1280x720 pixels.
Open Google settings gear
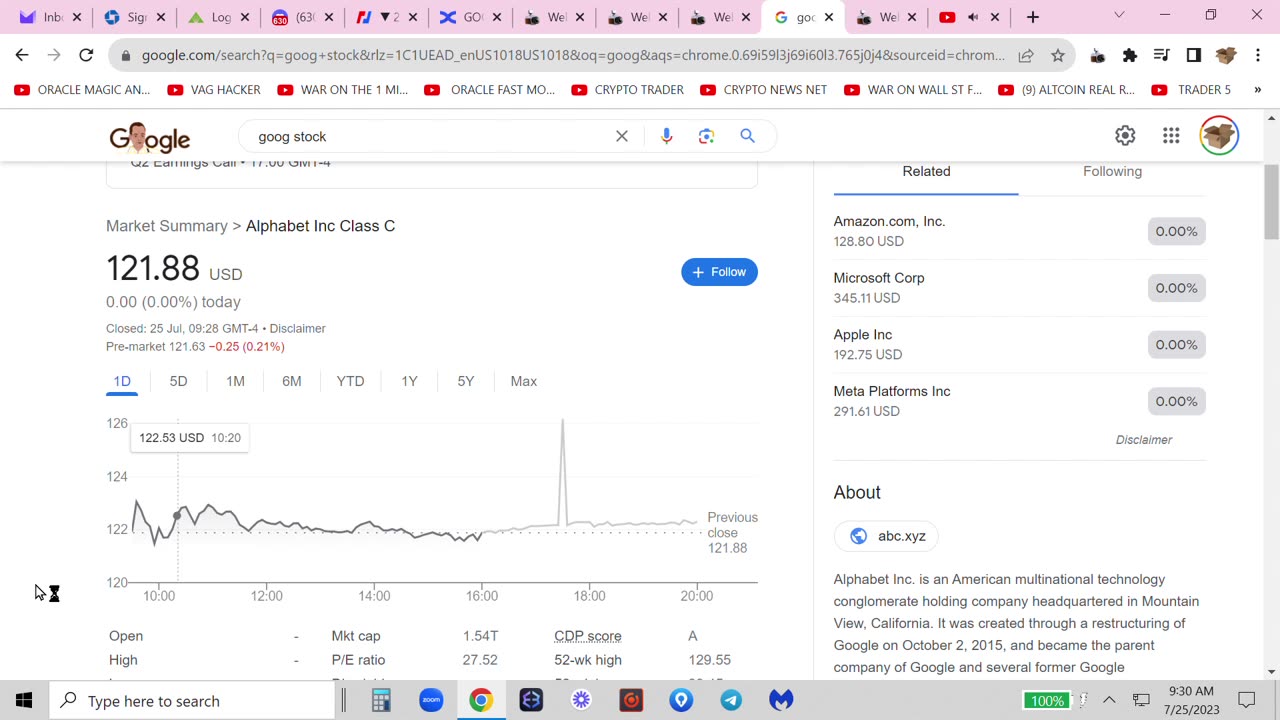[x=1125, y=135]
